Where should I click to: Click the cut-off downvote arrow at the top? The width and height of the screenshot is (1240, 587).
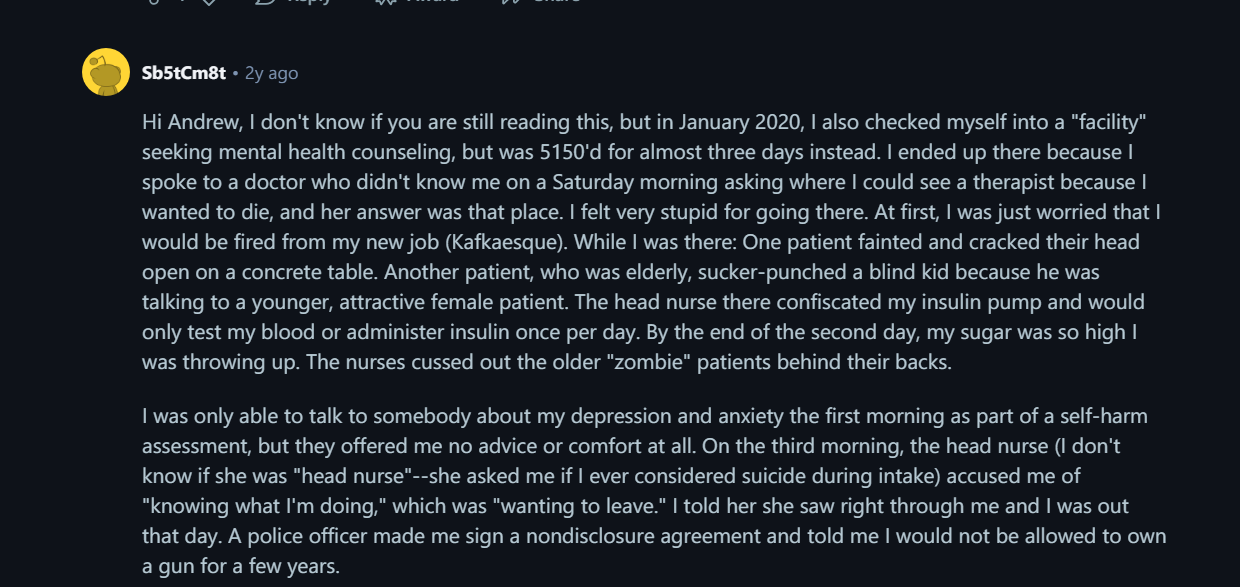point(211,2)
